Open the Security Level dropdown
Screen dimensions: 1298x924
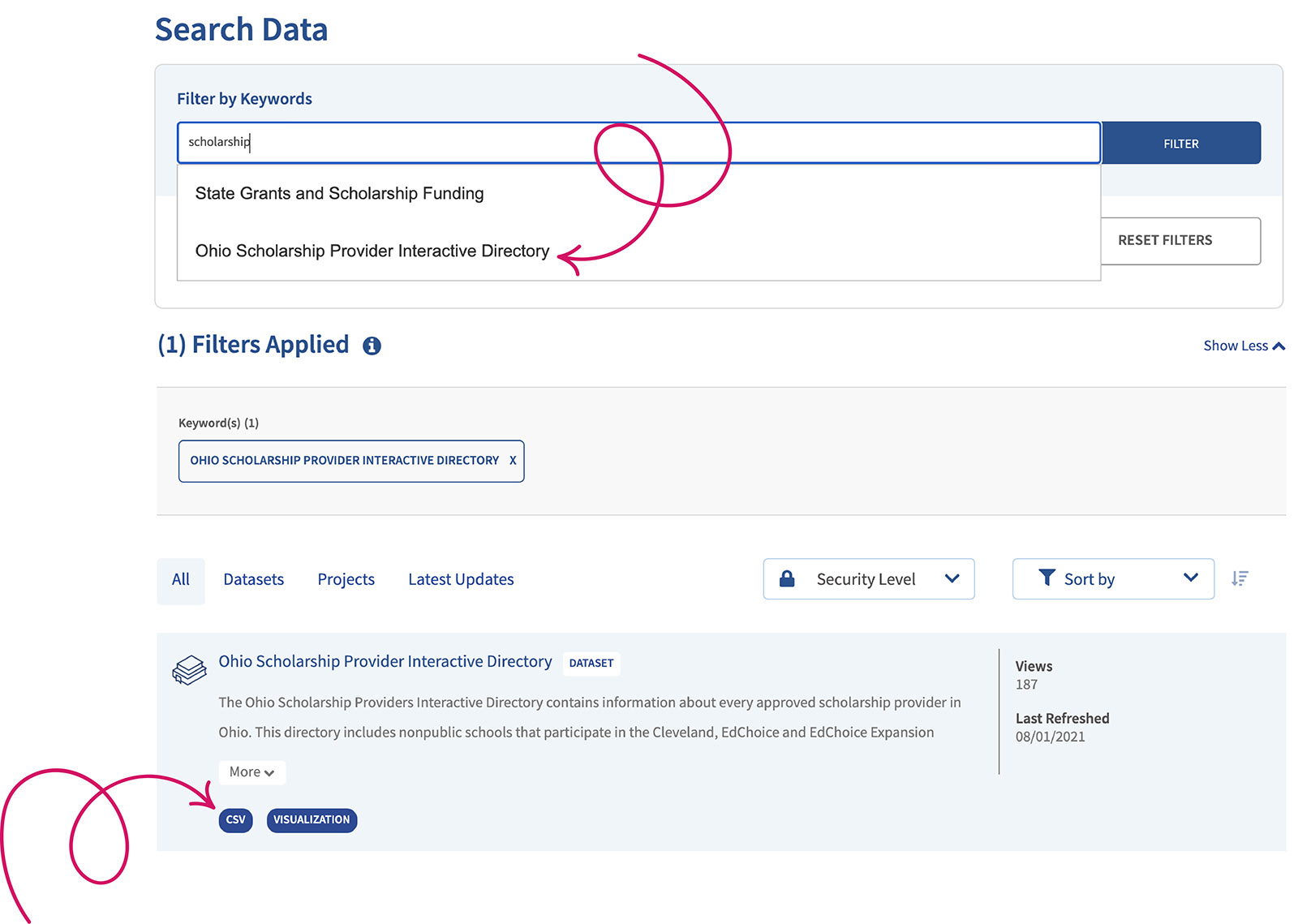coord(868,579)
